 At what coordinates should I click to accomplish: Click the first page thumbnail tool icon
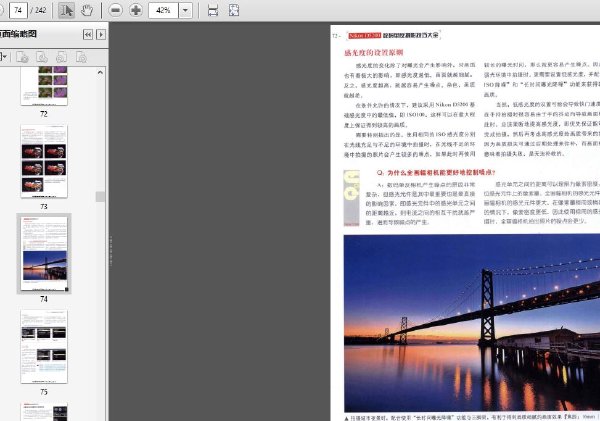22,57
